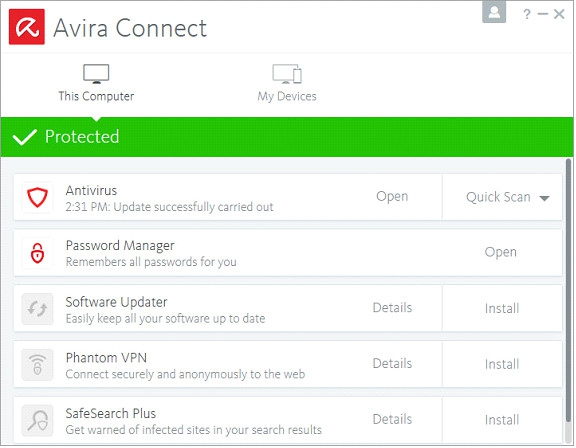576x448 pixels.
Task: Open help via the question mark icon
Action: [x=527, y=14]
